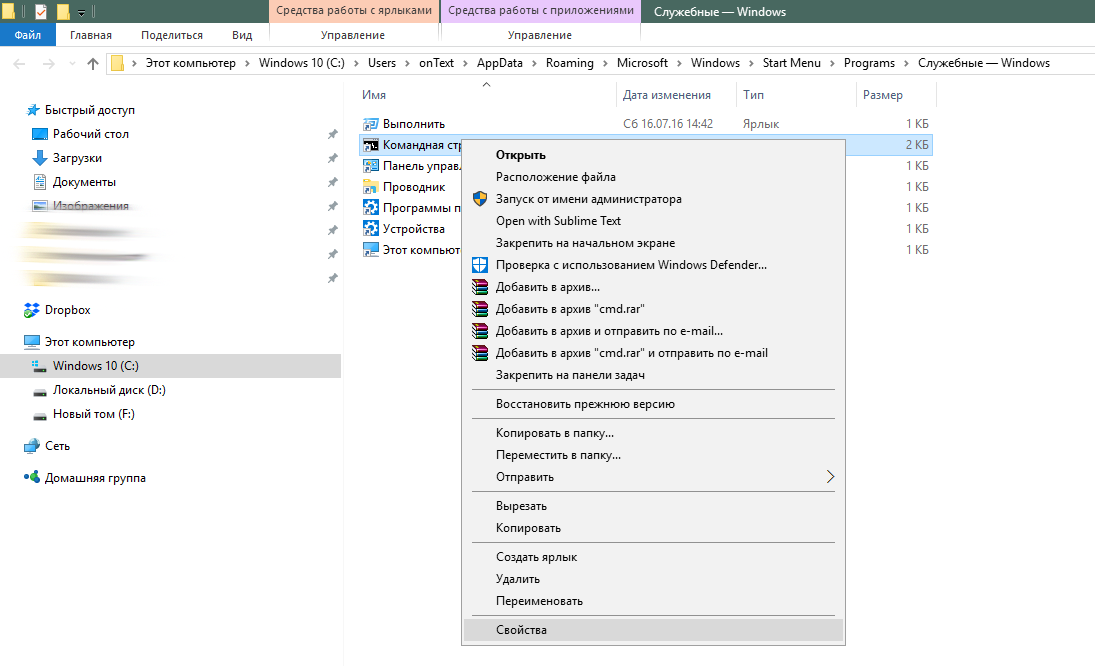
Task: Click WinRAR icon beside Добавить в архив "cmd.rar"
Action: 480,309
